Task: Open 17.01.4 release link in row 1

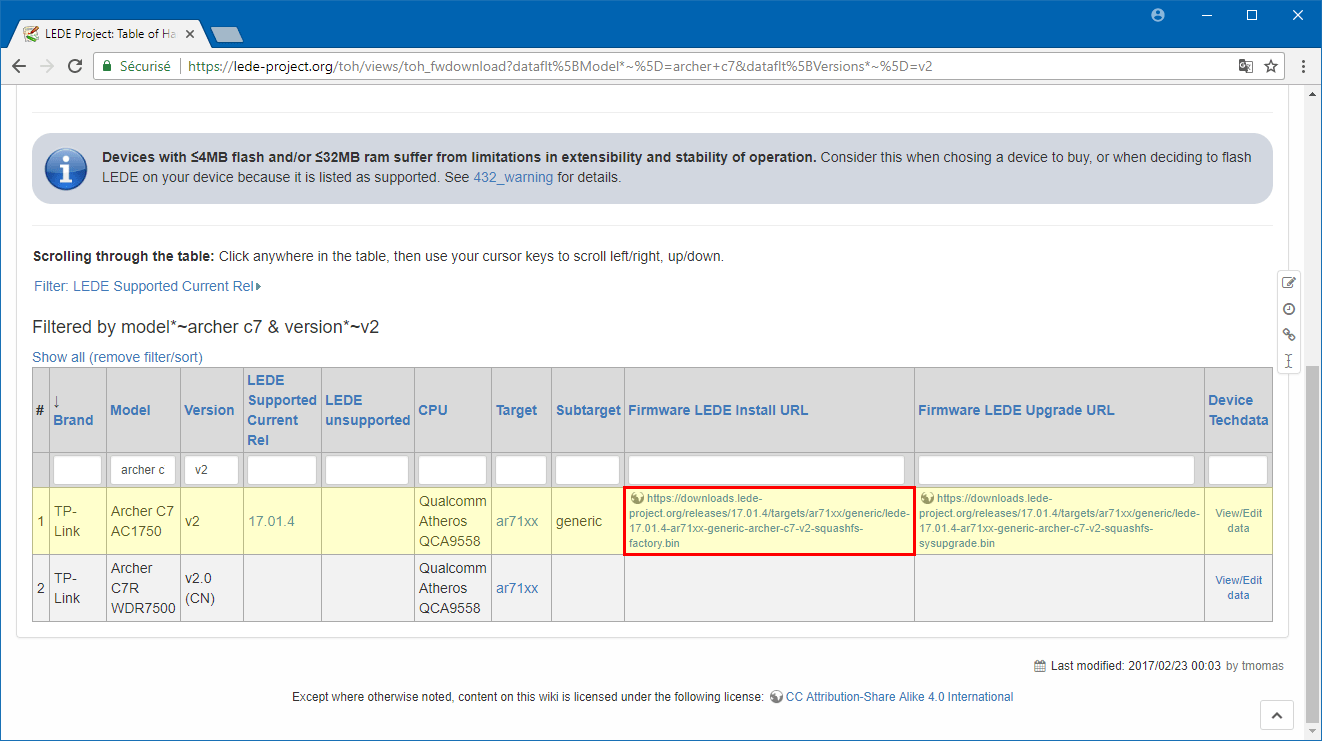Action: (271, 521)
